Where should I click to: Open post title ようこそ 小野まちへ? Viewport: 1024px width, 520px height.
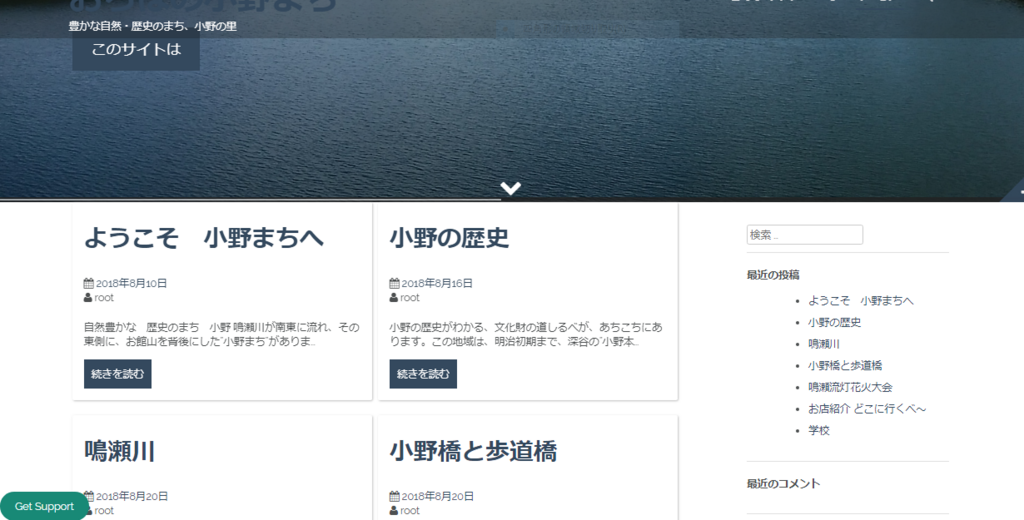pos(204,238)
